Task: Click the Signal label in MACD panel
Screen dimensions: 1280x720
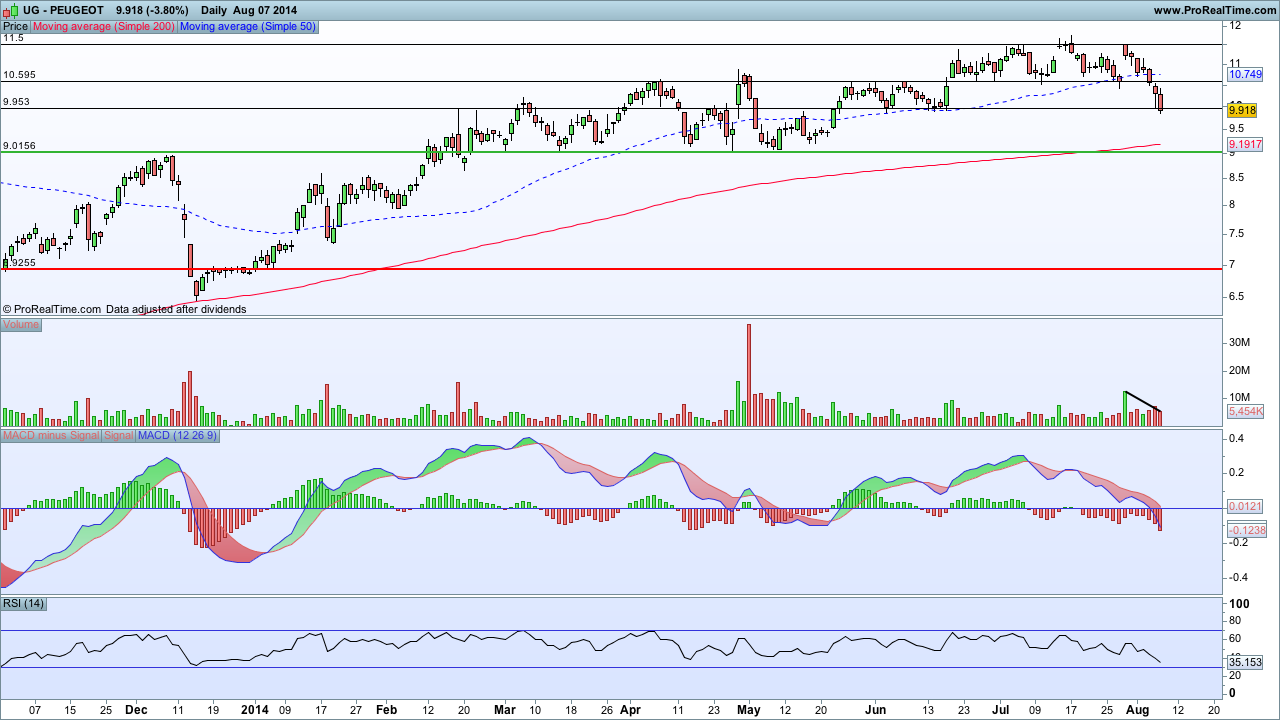Action: pos(119,436)
